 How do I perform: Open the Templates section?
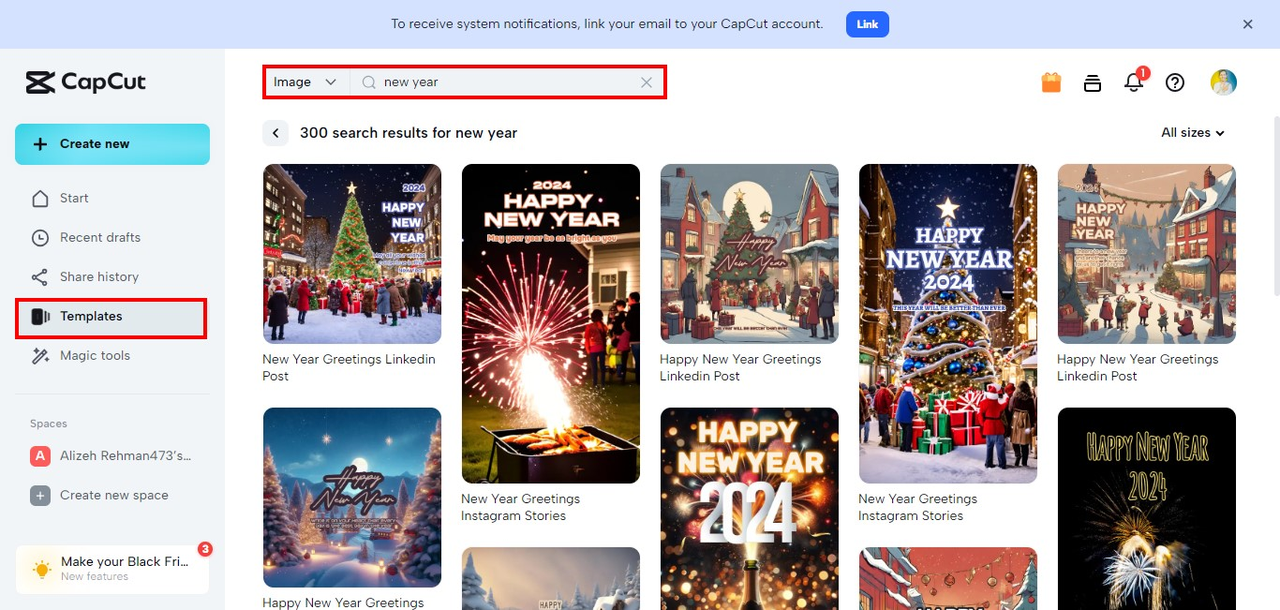point(111,317)
